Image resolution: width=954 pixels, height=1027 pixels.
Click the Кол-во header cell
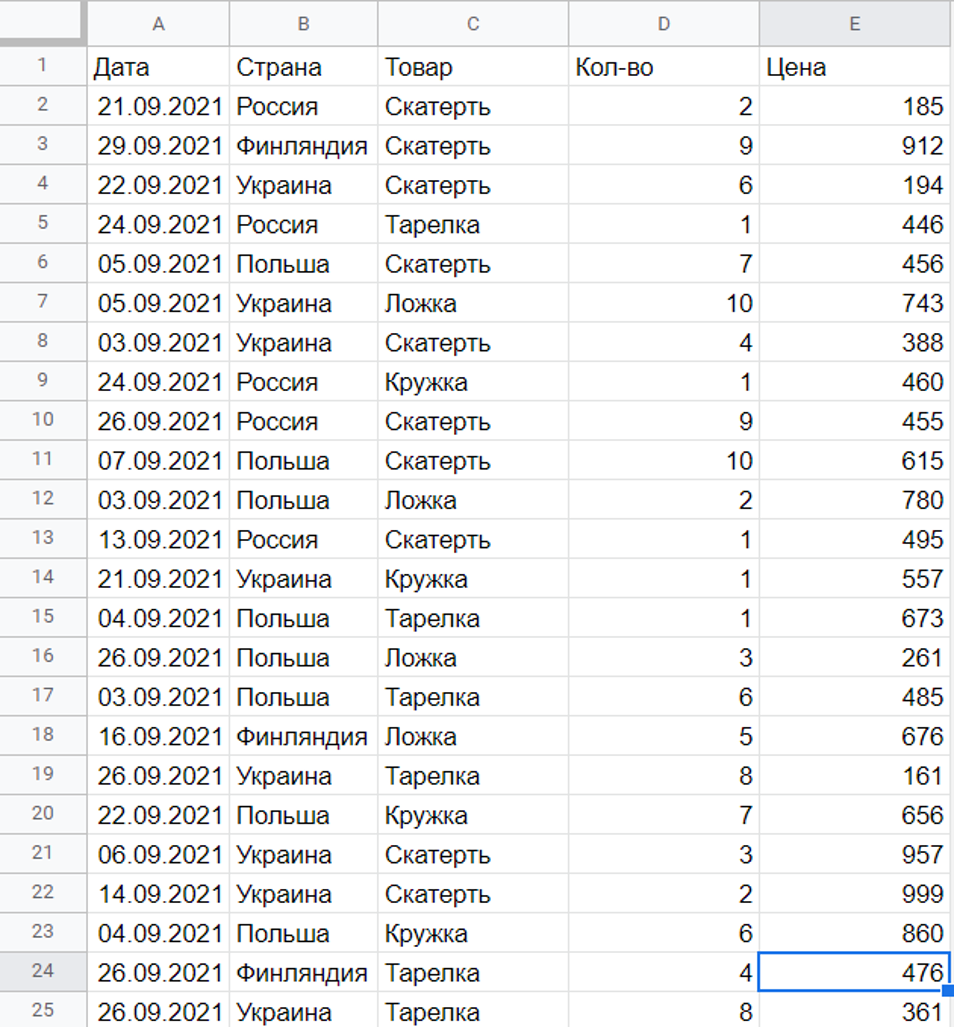(x=663, y=67)
